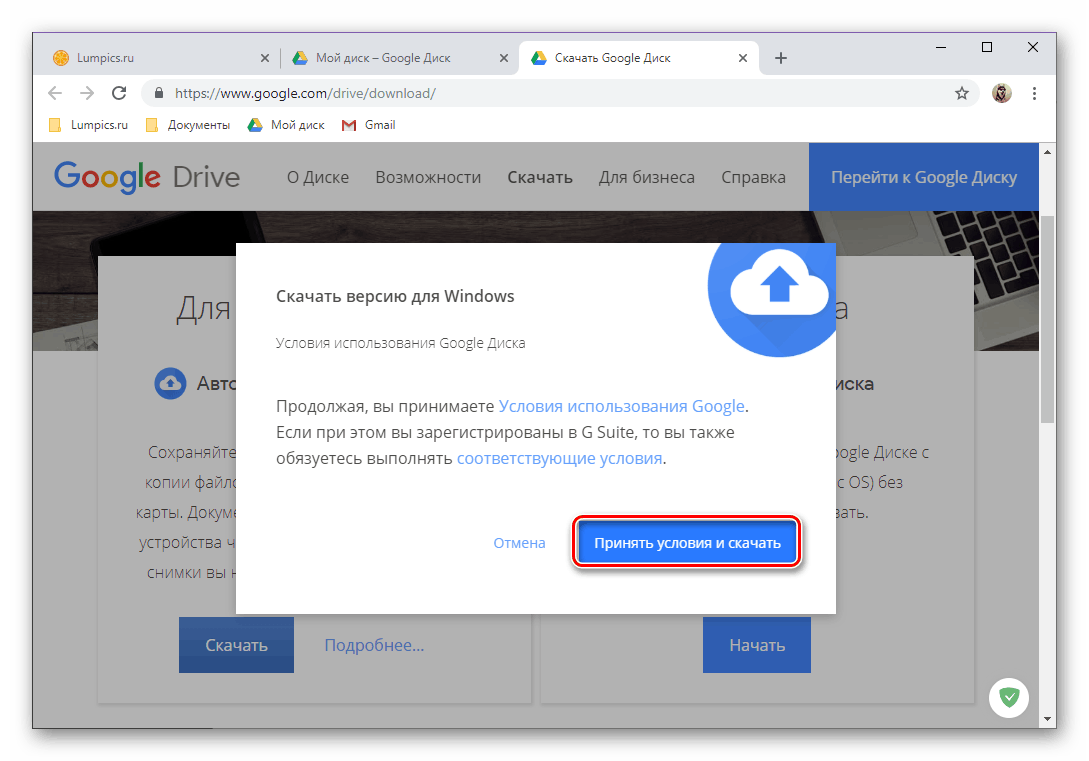This screenshot has width=1089, height=761.
Task: Click the green shield security badge
Action: coord(1009,697)
